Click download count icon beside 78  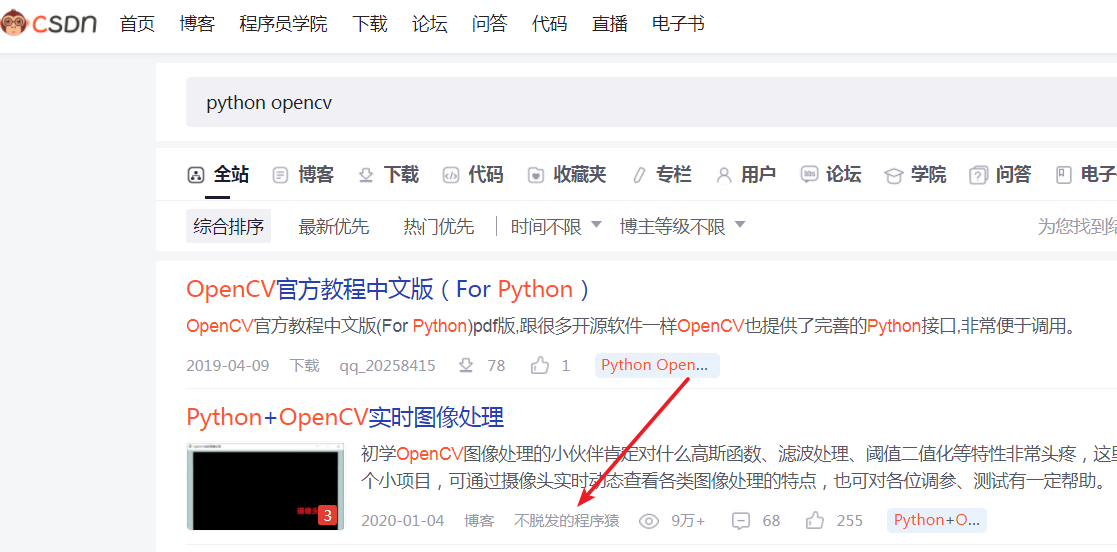[x=467, y=366]
